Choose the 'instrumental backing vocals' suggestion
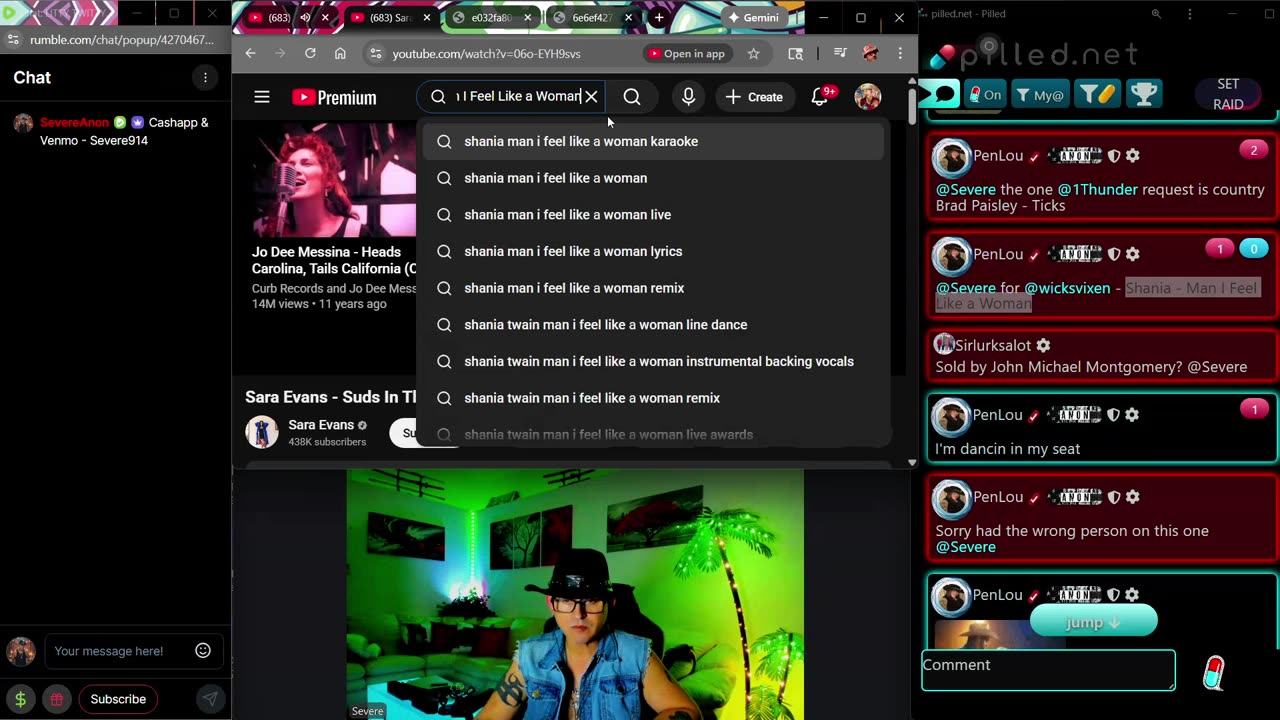 [654, 361]
